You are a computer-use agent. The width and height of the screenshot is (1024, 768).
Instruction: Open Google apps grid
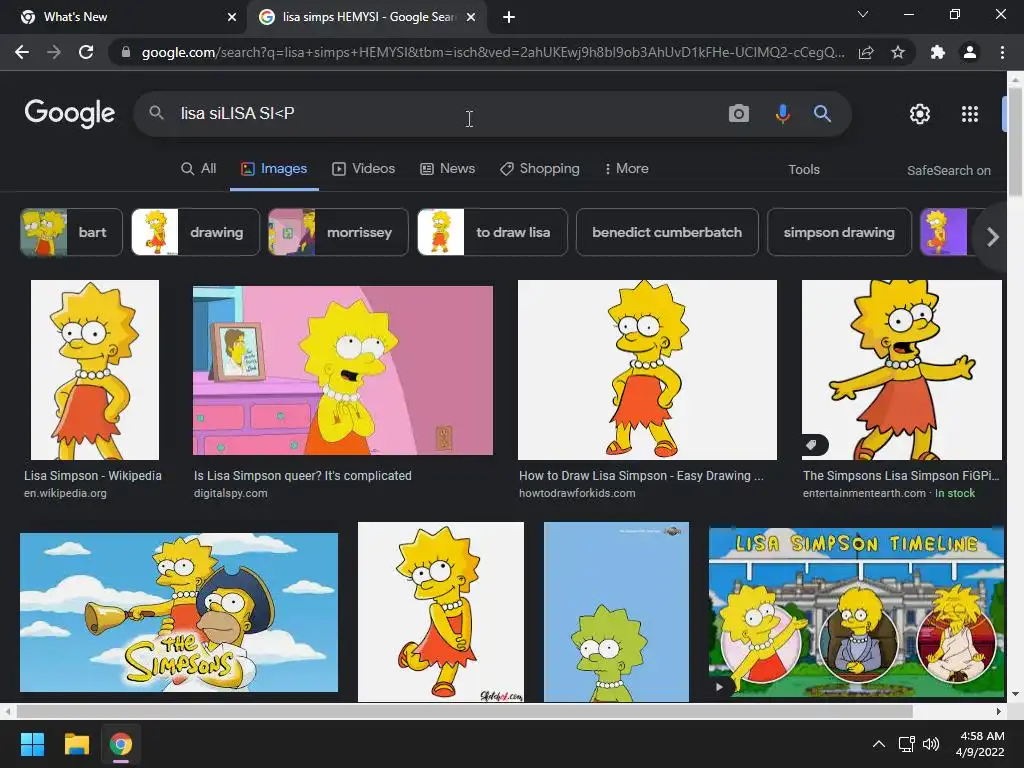pos(970,114)
